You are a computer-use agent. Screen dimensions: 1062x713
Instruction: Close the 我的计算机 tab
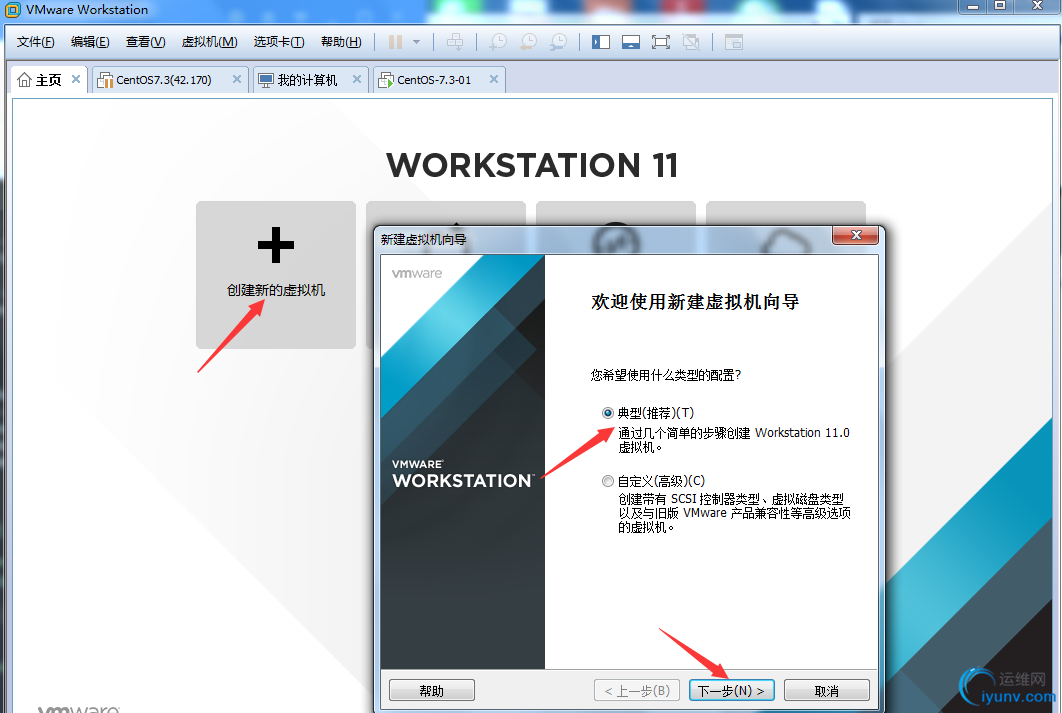tap(356, 79)
